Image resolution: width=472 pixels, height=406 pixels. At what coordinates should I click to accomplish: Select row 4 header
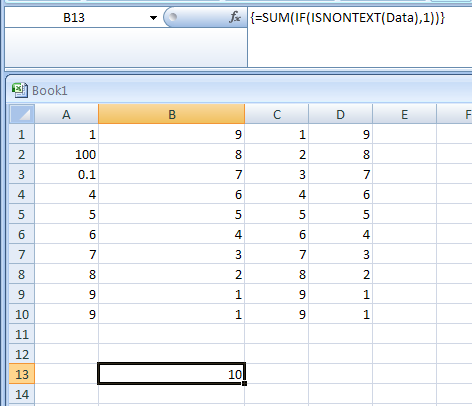(x=22, y=194)
